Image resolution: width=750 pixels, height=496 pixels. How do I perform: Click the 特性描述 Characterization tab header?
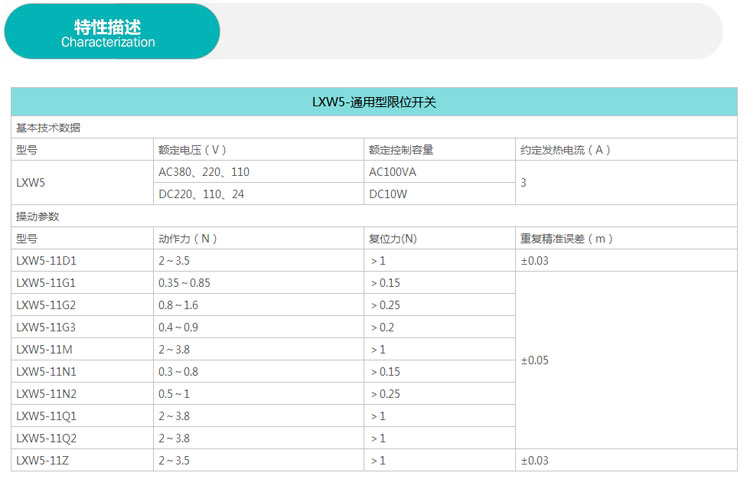(112, 32)
